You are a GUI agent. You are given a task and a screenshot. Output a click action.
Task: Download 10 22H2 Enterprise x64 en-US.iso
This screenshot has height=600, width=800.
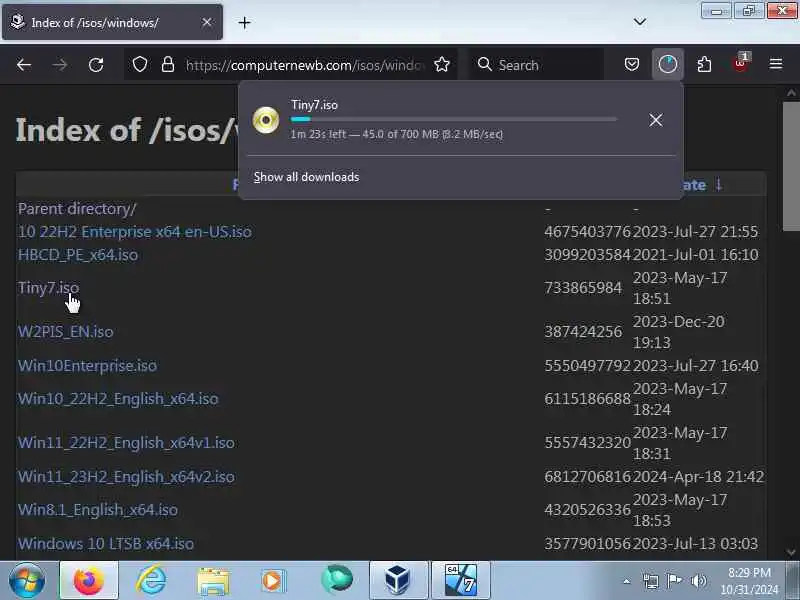point(135,232)
